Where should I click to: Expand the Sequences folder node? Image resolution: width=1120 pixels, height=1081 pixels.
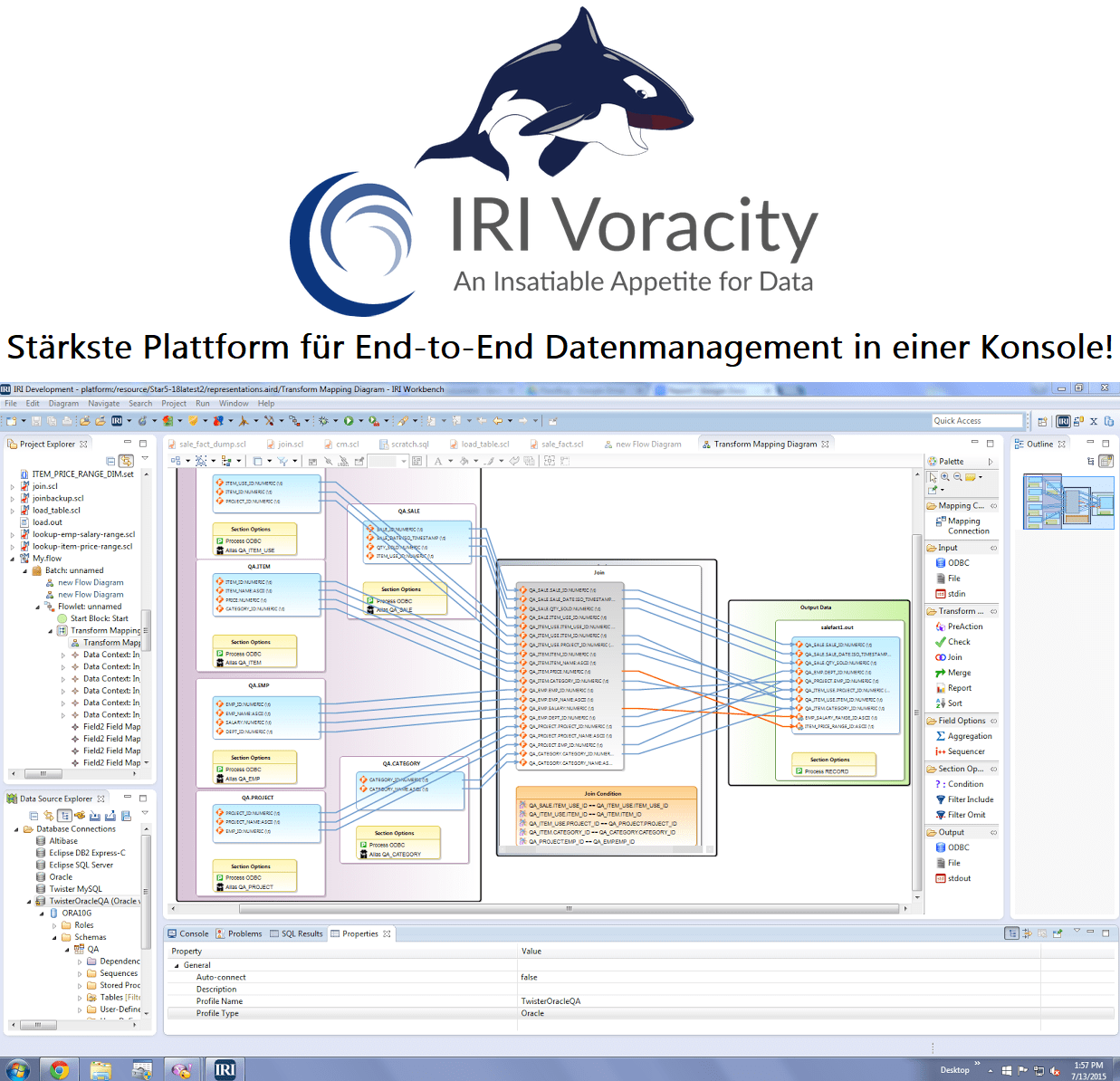[80, 973]
